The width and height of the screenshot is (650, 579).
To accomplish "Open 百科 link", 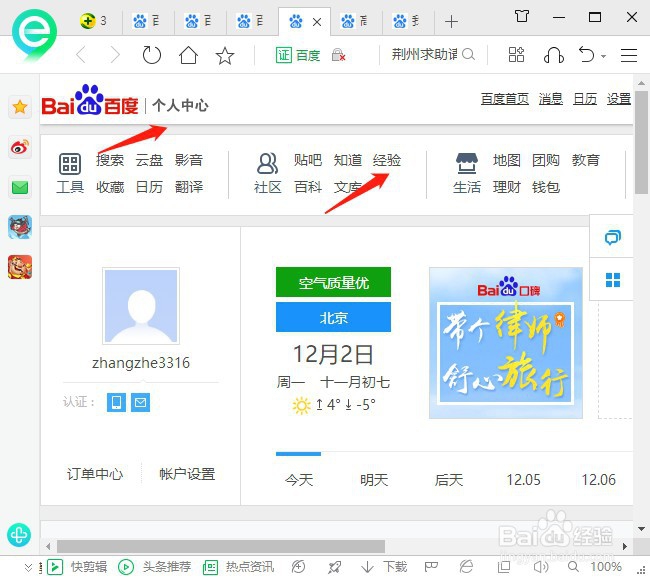I will point(308,187).
